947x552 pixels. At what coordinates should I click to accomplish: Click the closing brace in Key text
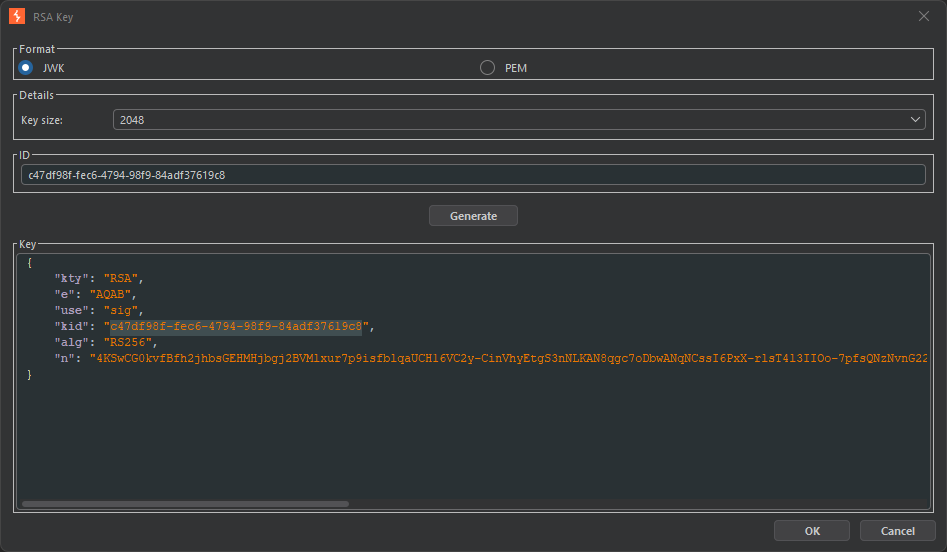(x=29, y=374)
